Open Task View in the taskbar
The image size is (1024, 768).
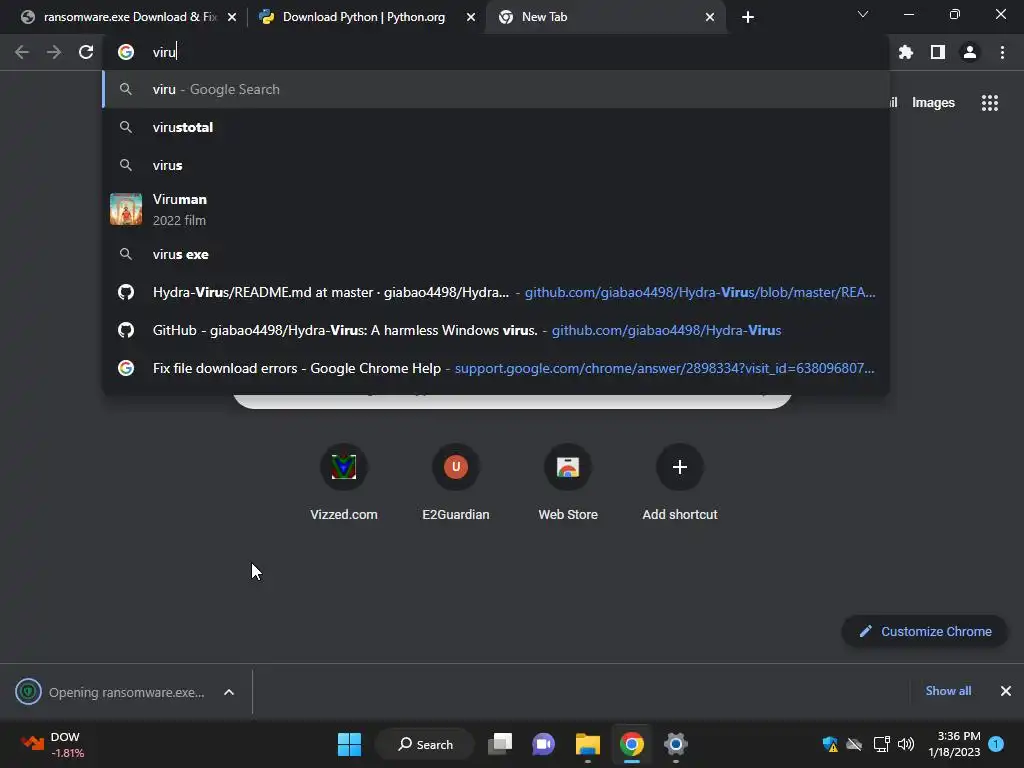point(500,744)
